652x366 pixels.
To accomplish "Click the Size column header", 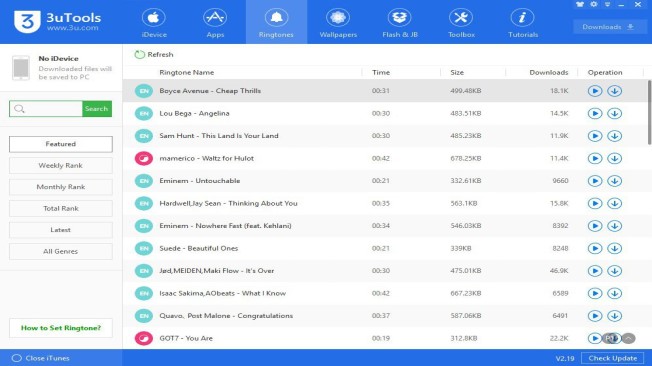I will 457,72.
